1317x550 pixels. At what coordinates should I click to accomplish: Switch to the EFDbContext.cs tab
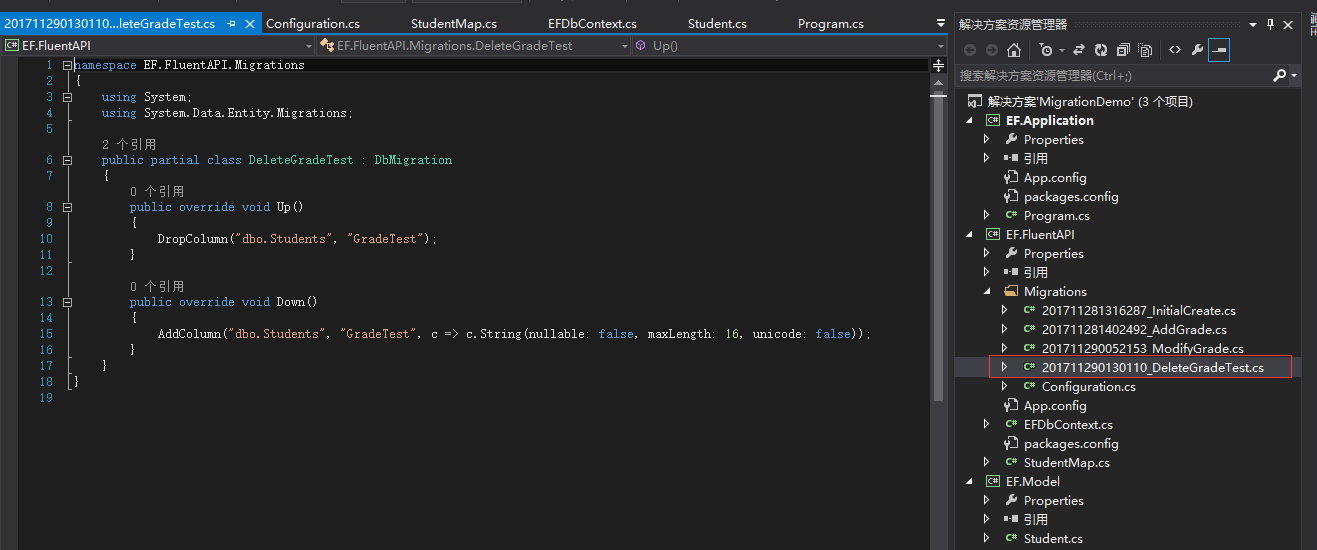[x=592, y=23]
